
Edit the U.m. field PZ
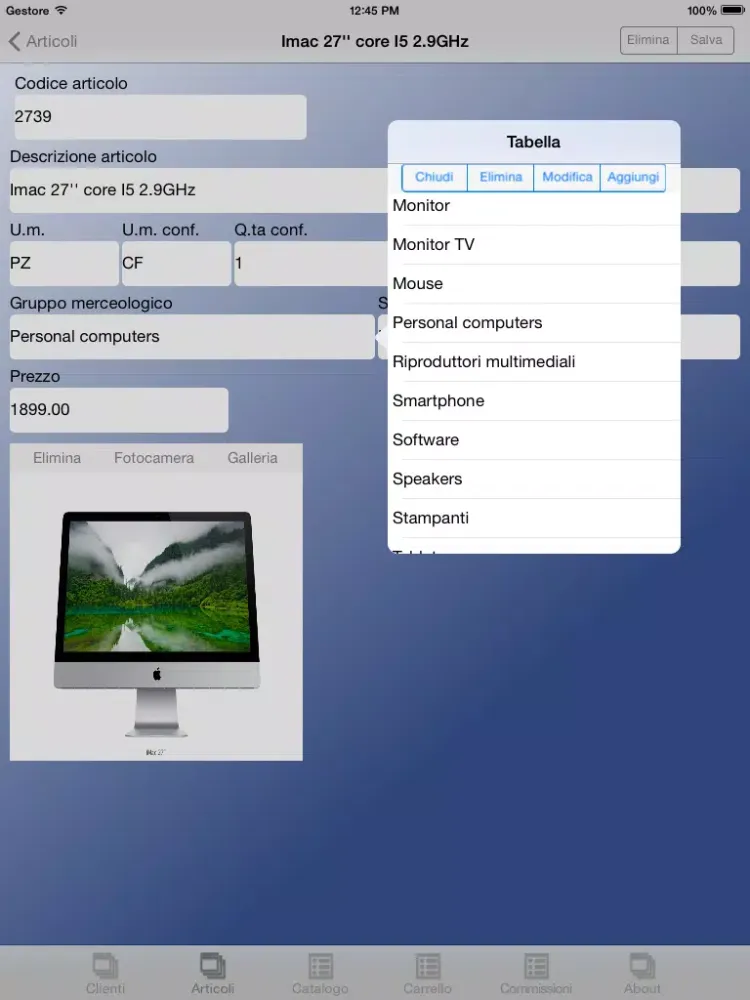coord(64,263)
